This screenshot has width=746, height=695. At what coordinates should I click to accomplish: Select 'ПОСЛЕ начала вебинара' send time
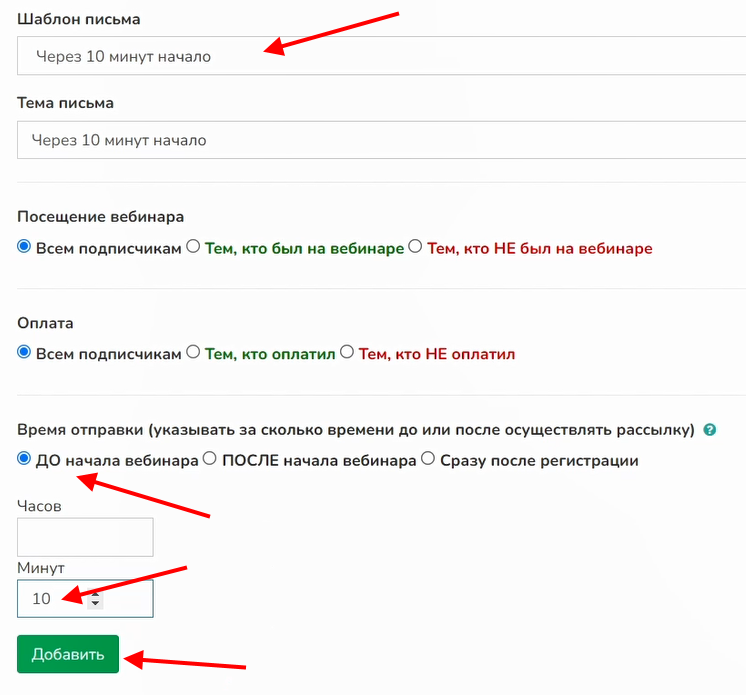(x=210, y=459)
